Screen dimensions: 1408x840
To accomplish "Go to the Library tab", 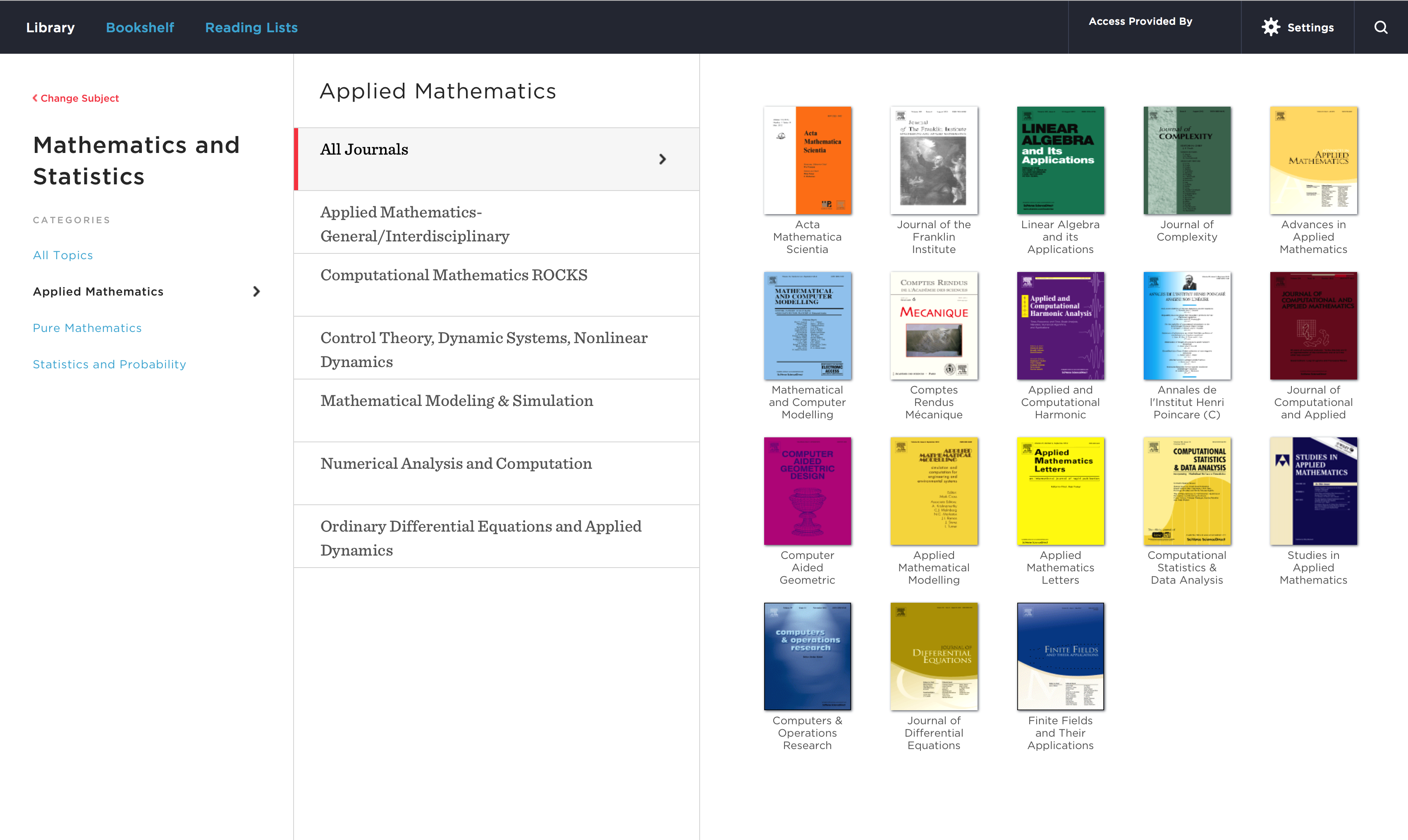I will (x=50, y=27).
